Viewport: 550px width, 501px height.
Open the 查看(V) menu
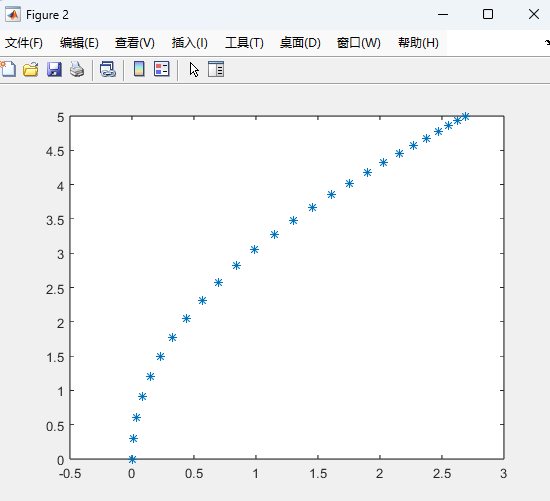(x=135, y=43)
